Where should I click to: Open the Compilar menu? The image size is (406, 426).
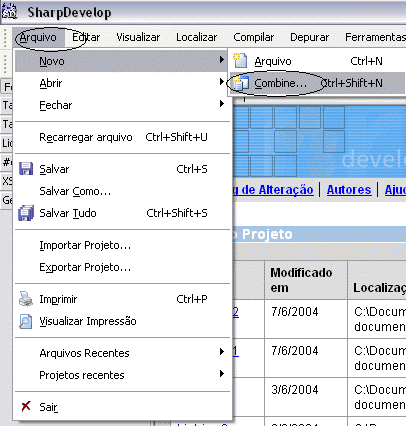click(x=254, y=37)
